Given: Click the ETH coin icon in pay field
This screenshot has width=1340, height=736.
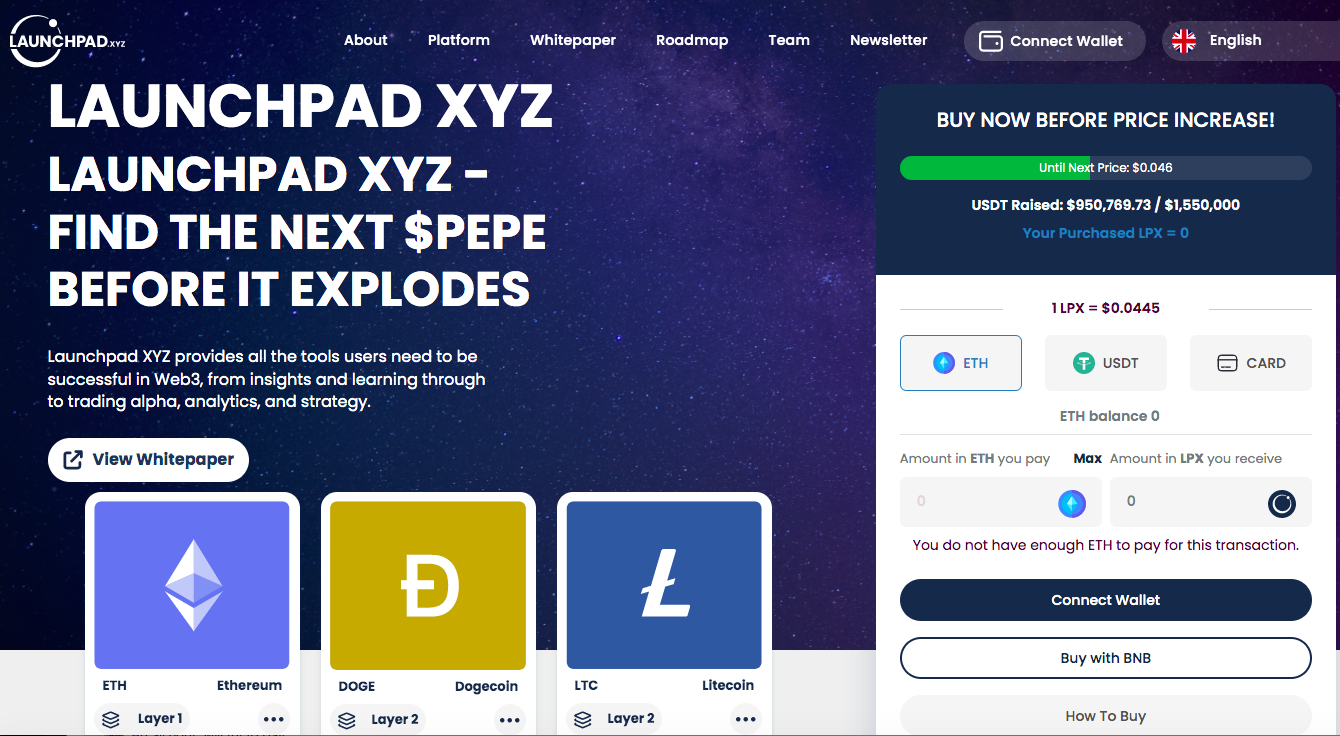Looking at the screenshot, I should 1072,504.
